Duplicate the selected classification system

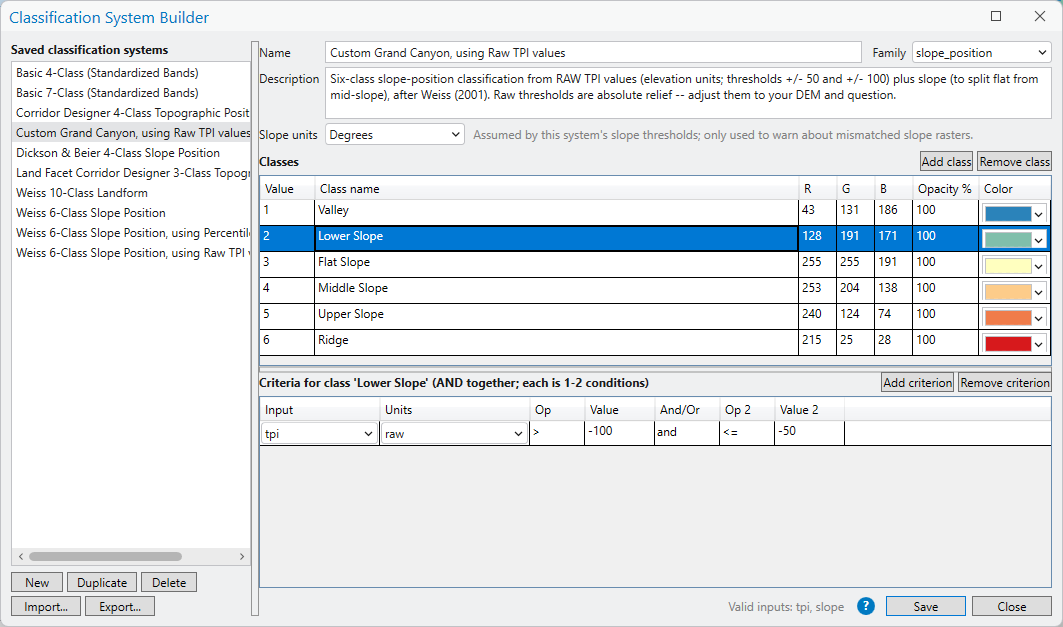tap(102, 582)
